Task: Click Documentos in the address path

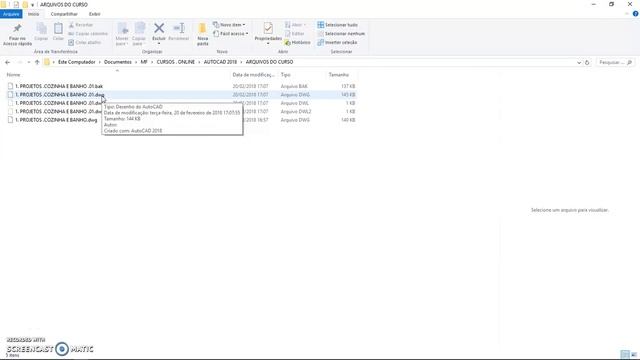Action: (118, 62)
